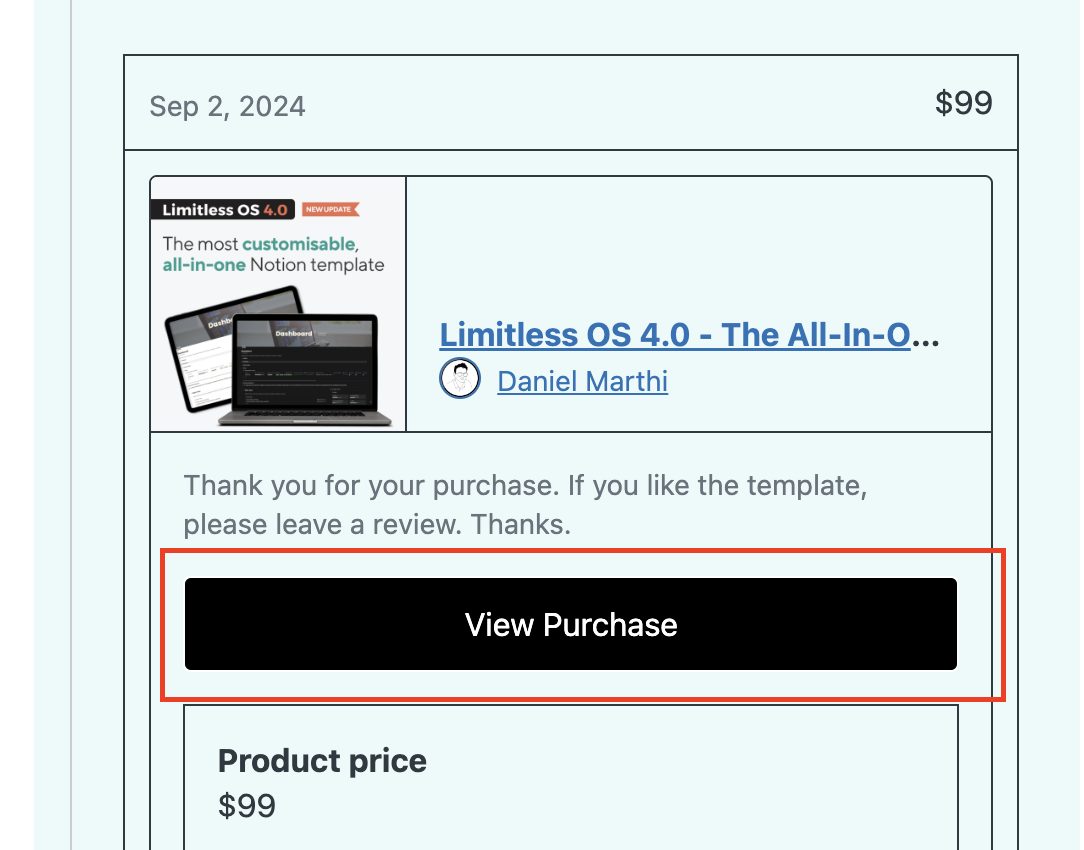Screen dimensions: 1084x850
Task: Click the $99 value under Product price
Action: [x=247, y=806]
